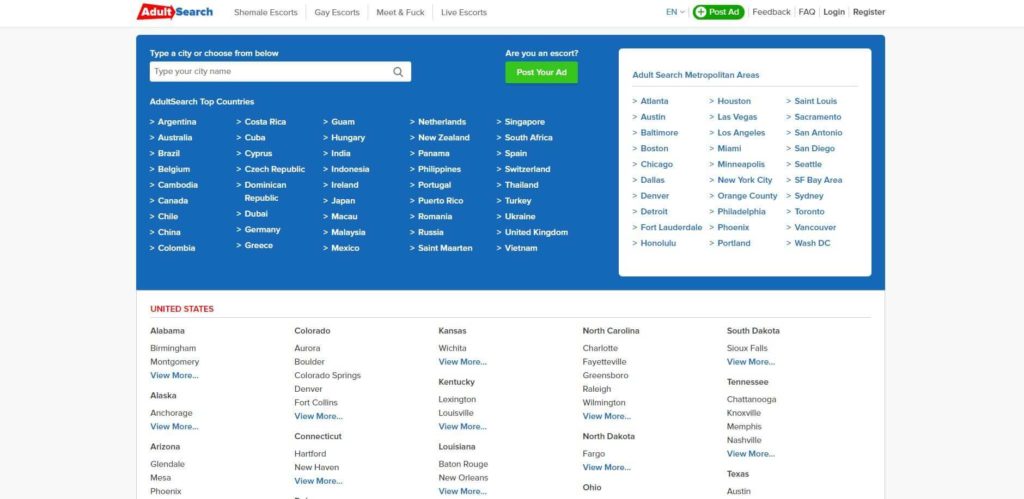Click the magnifier icon in city search

tap(398, 72)
